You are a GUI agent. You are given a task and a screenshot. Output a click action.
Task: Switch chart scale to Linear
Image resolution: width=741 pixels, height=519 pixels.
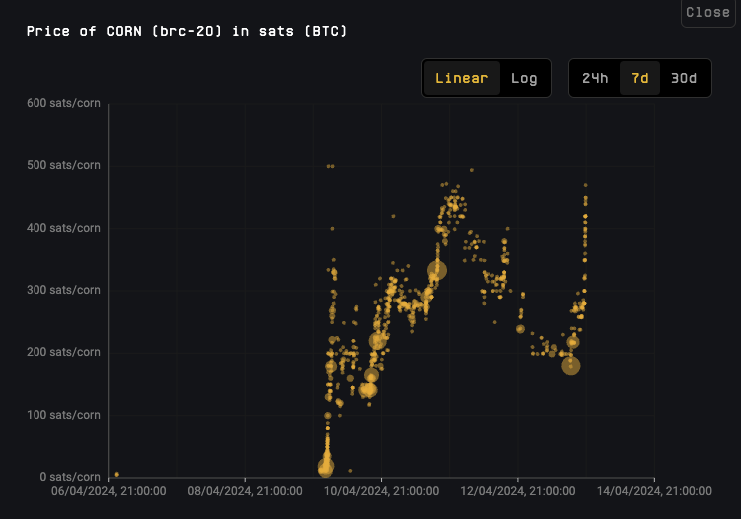pyautogui.click(x=461, y=78)
